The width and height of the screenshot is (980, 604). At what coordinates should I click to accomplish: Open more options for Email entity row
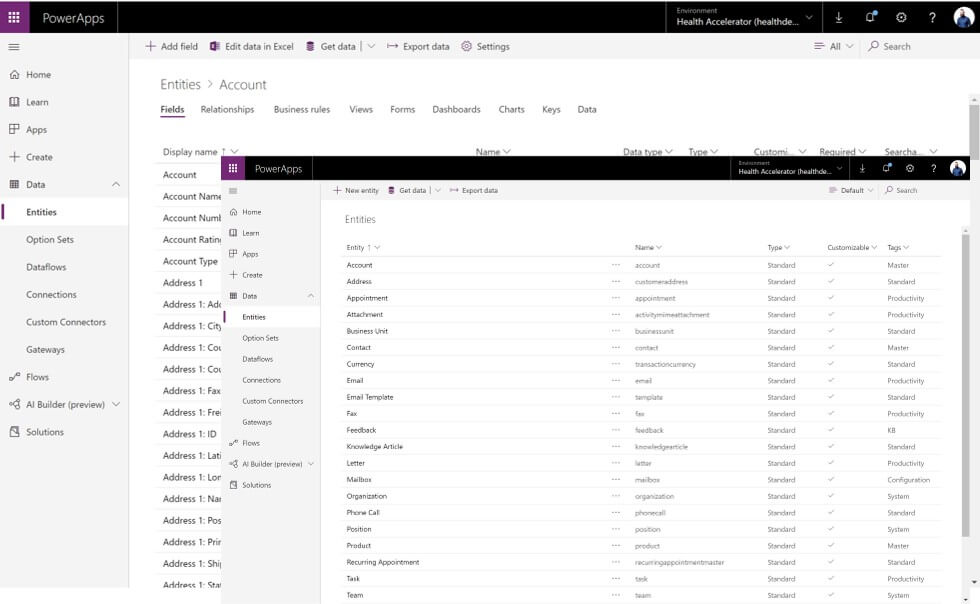pyautogui.click(x=616, y=381)
